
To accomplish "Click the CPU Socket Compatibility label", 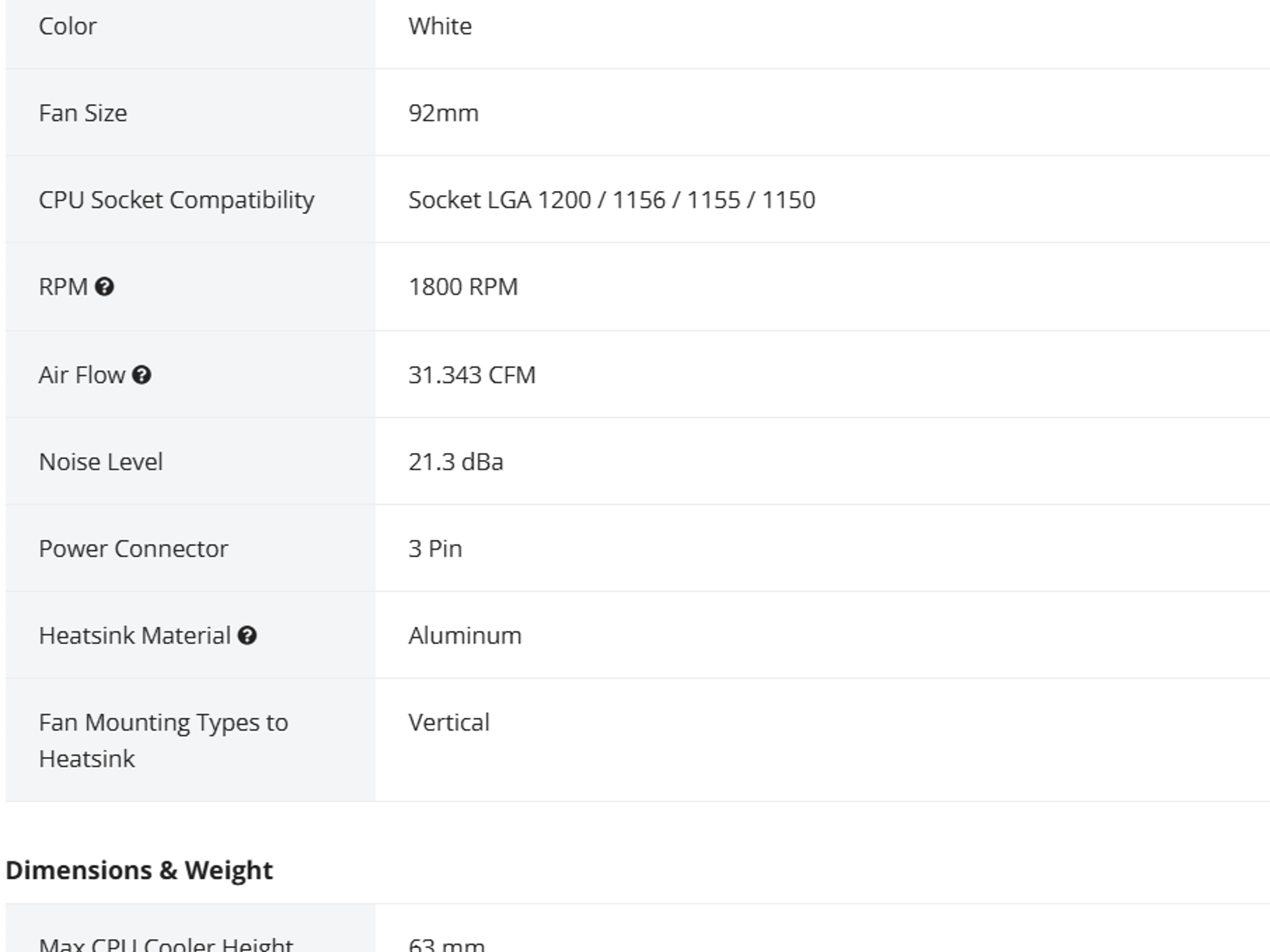I will (x=176, y=200).
